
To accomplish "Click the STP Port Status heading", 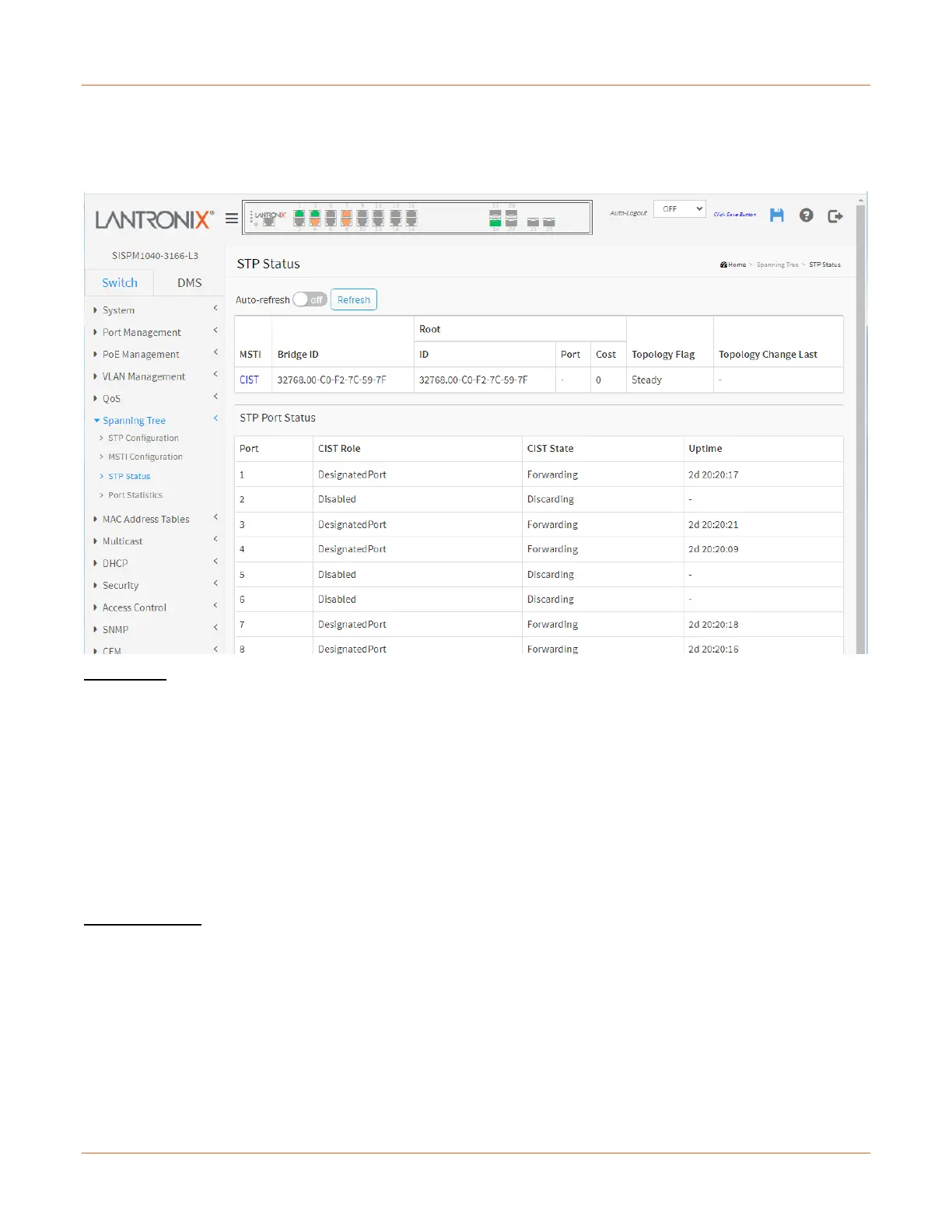I will [x=278, y=418].
